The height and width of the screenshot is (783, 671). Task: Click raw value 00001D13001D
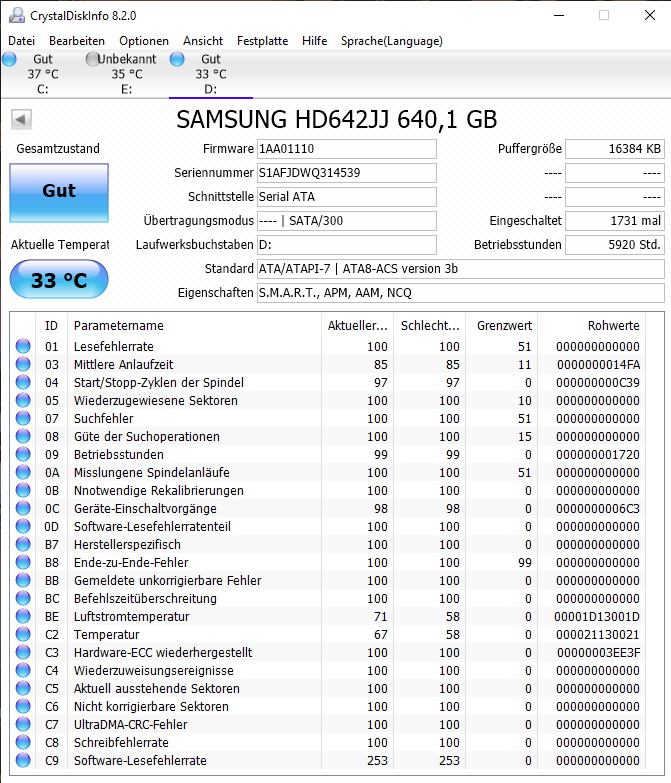(x=597, y=617)
